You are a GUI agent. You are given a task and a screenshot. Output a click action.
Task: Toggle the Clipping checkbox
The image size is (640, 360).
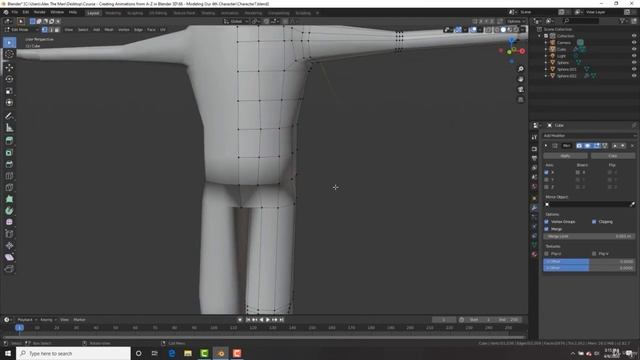[x=594, y=222]
